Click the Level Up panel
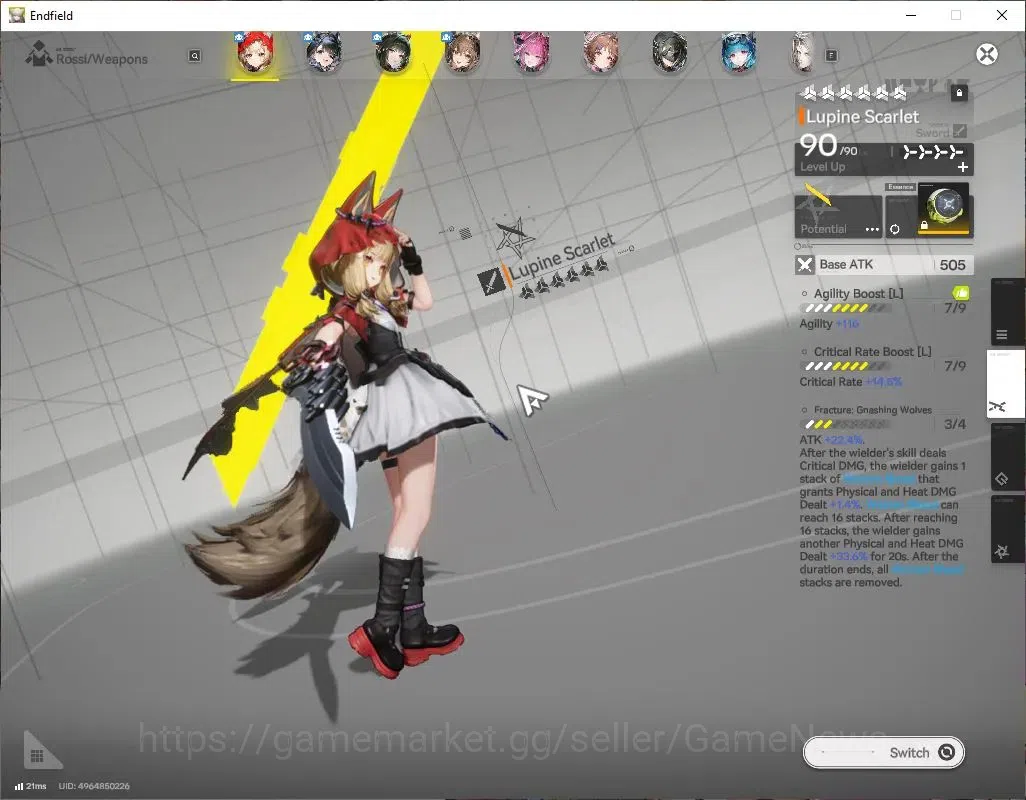 click(x=884, y=159)
